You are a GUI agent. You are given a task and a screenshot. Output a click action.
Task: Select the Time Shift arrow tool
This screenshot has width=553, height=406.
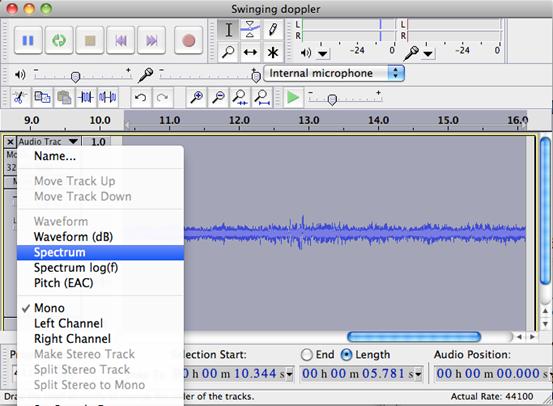pos(250,52)
